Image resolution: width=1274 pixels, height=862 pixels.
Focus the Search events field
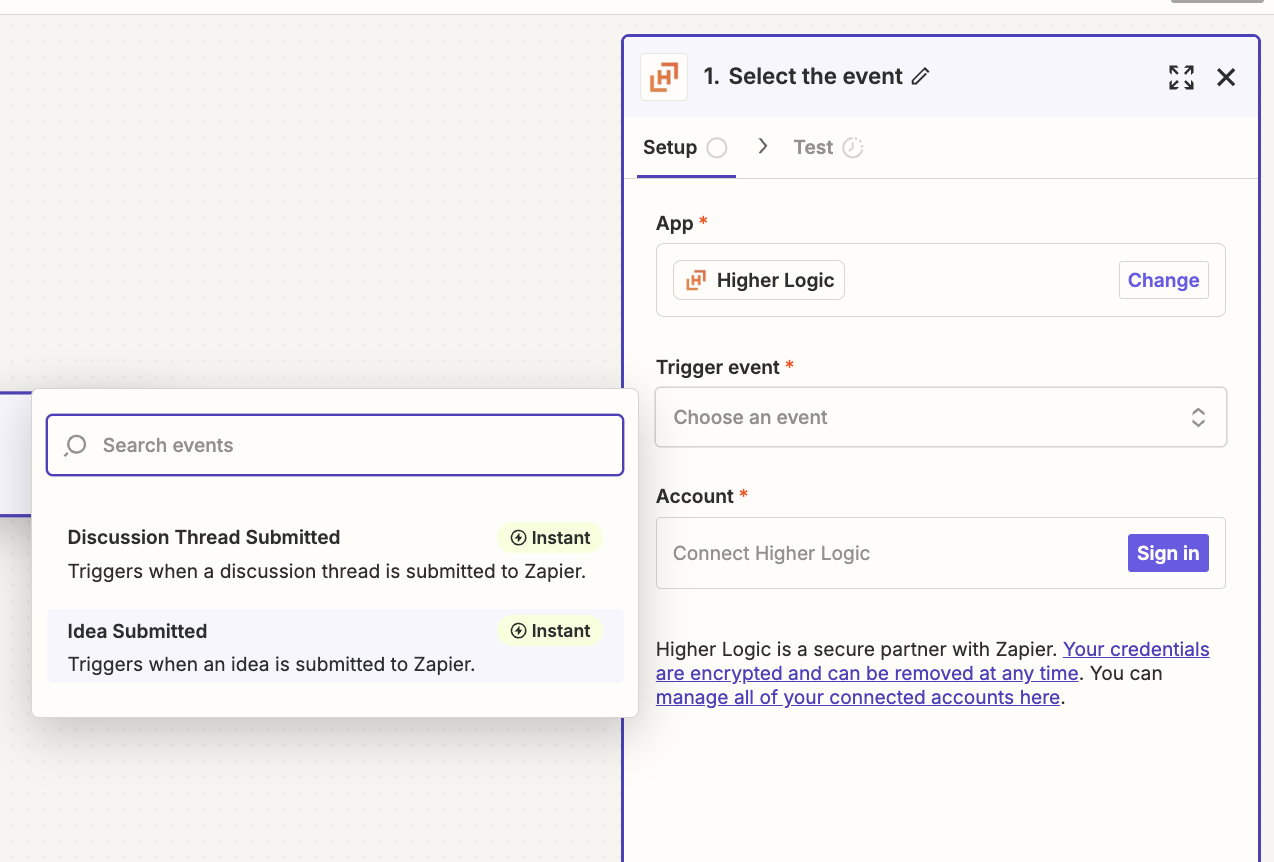tap(335, 445)
